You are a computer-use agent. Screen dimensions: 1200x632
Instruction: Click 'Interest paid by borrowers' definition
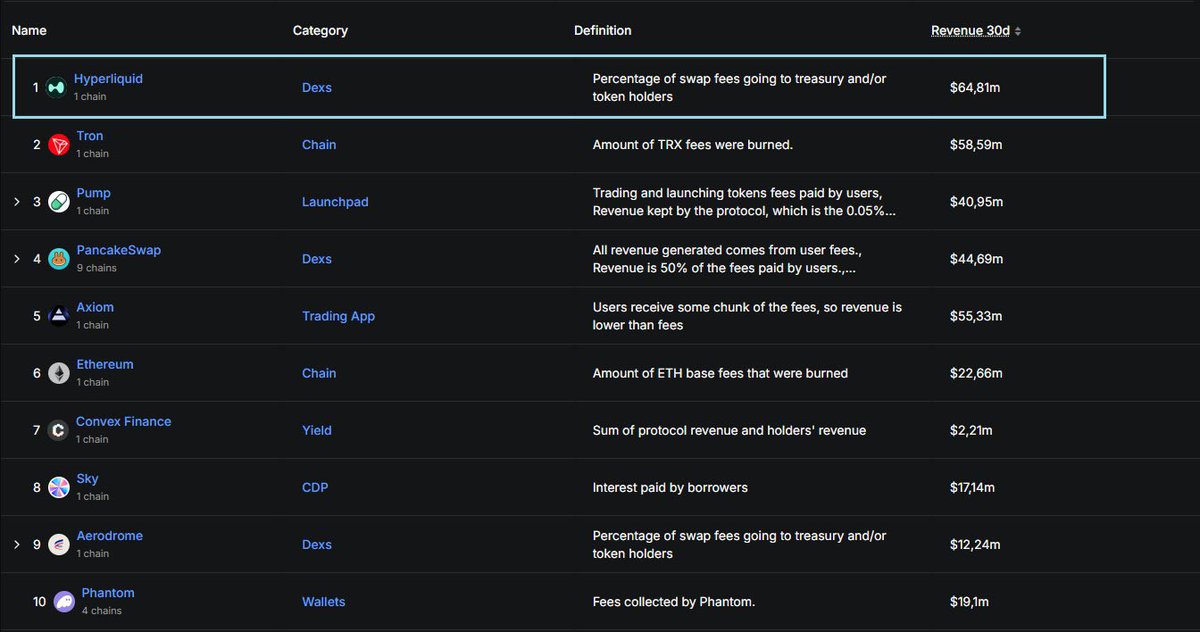point(670,487)
